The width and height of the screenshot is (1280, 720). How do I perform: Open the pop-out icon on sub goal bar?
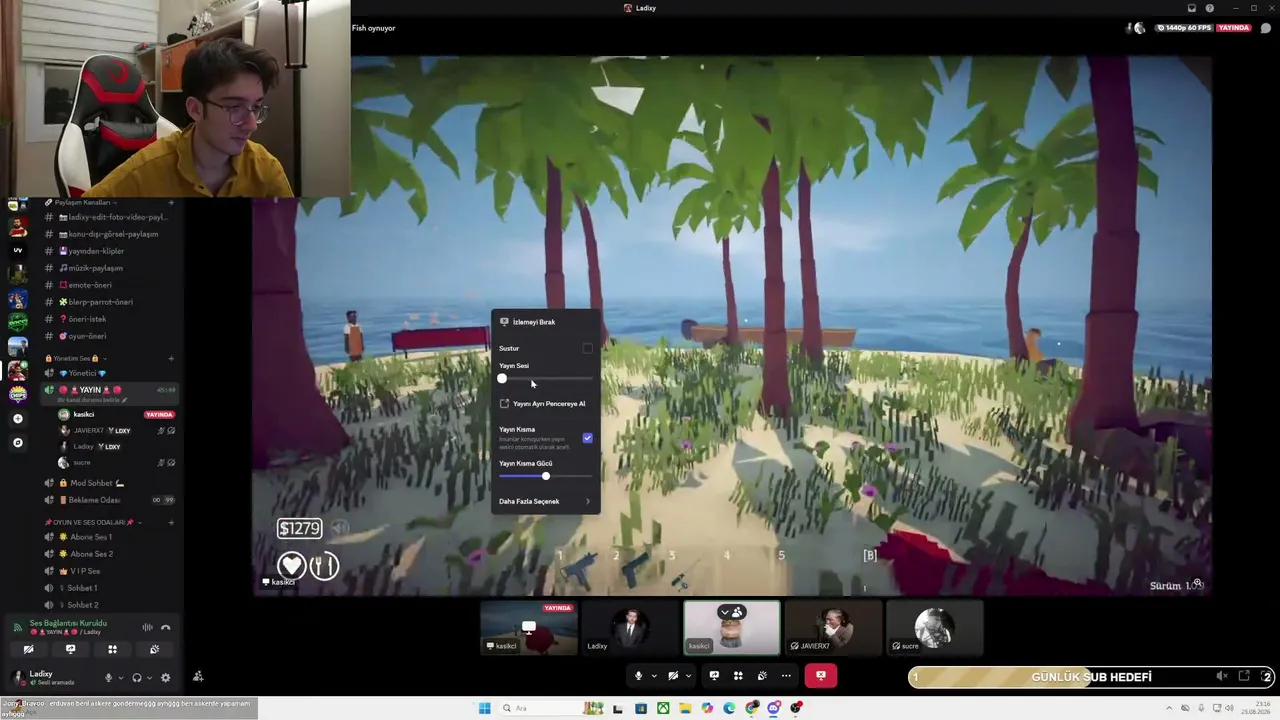tap(1244, 677)
